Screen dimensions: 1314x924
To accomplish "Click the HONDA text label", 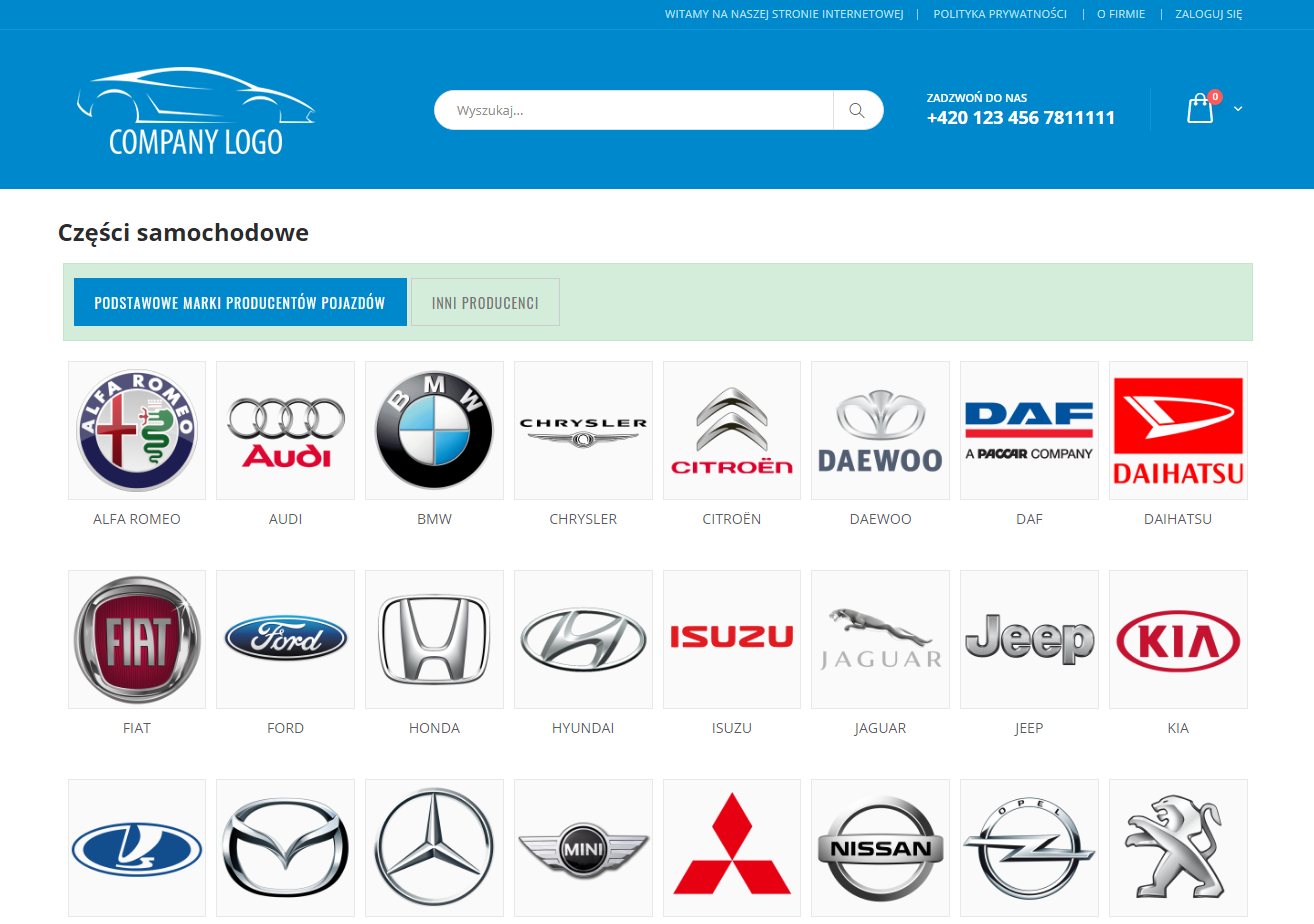I will click(x=434, y=728).
